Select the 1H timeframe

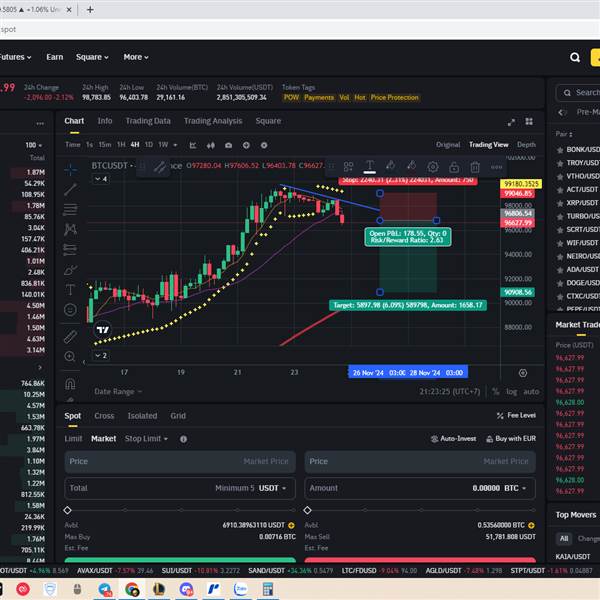pos(121,145)
